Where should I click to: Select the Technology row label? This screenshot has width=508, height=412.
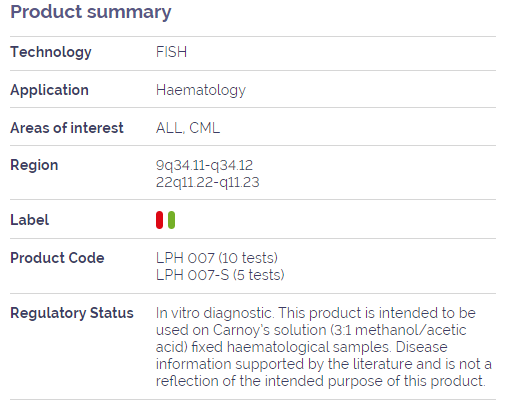pos(51,52)
